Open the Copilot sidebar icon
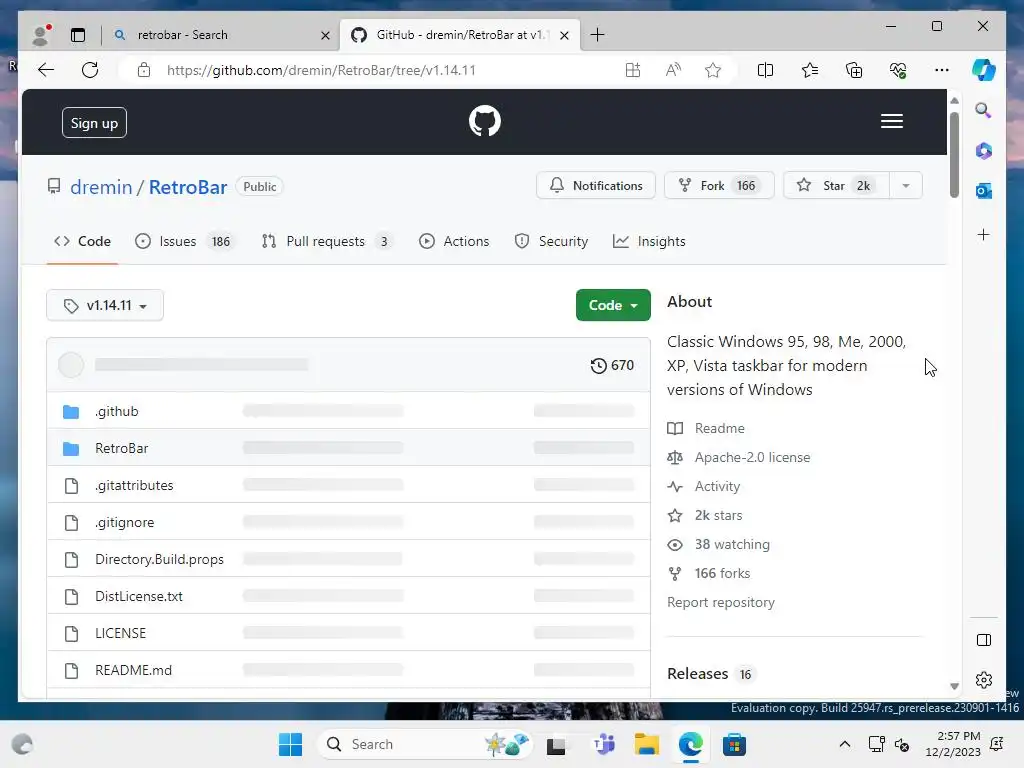Screen dimensions: 1024x768 [984, 70]
